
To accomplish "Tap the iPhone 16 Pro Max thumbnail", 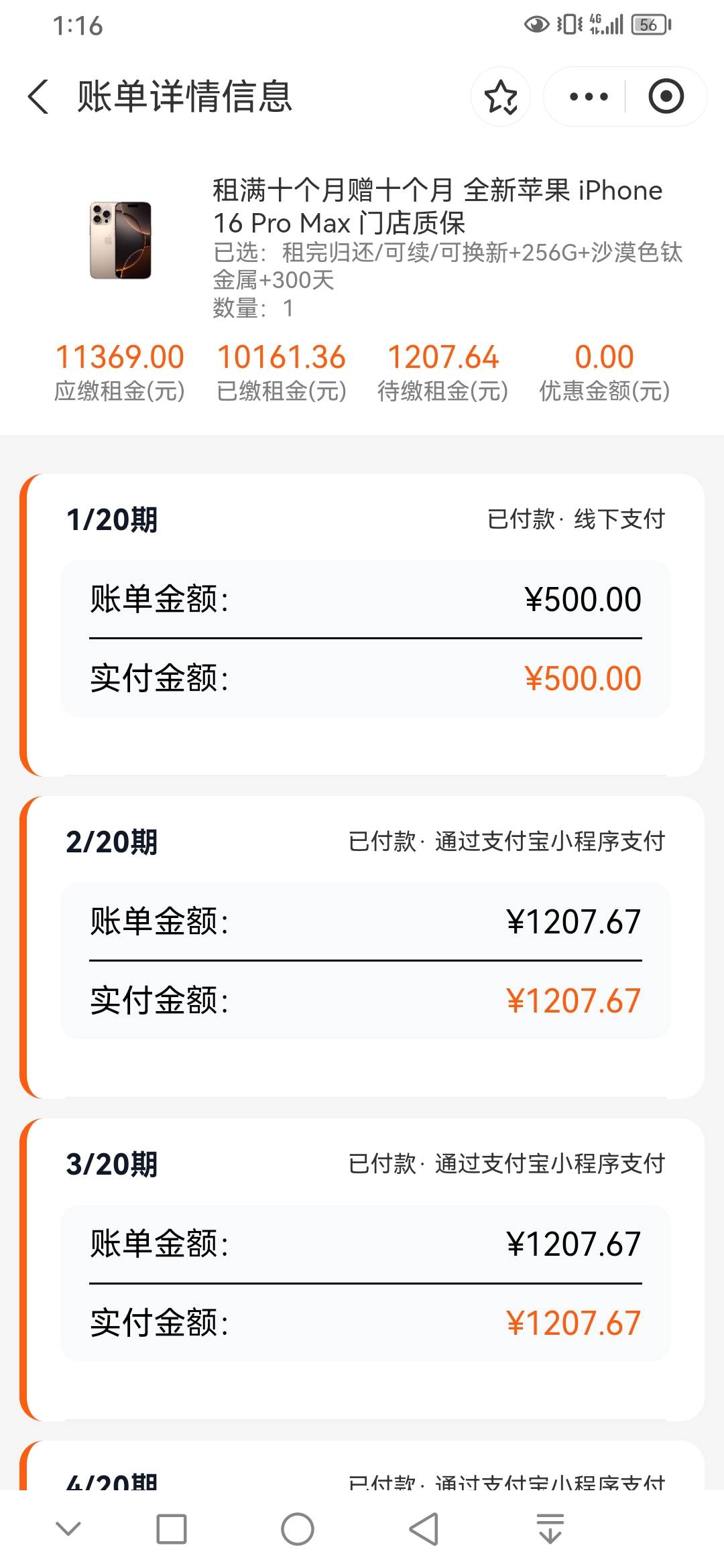I will (x=121, y=240).
